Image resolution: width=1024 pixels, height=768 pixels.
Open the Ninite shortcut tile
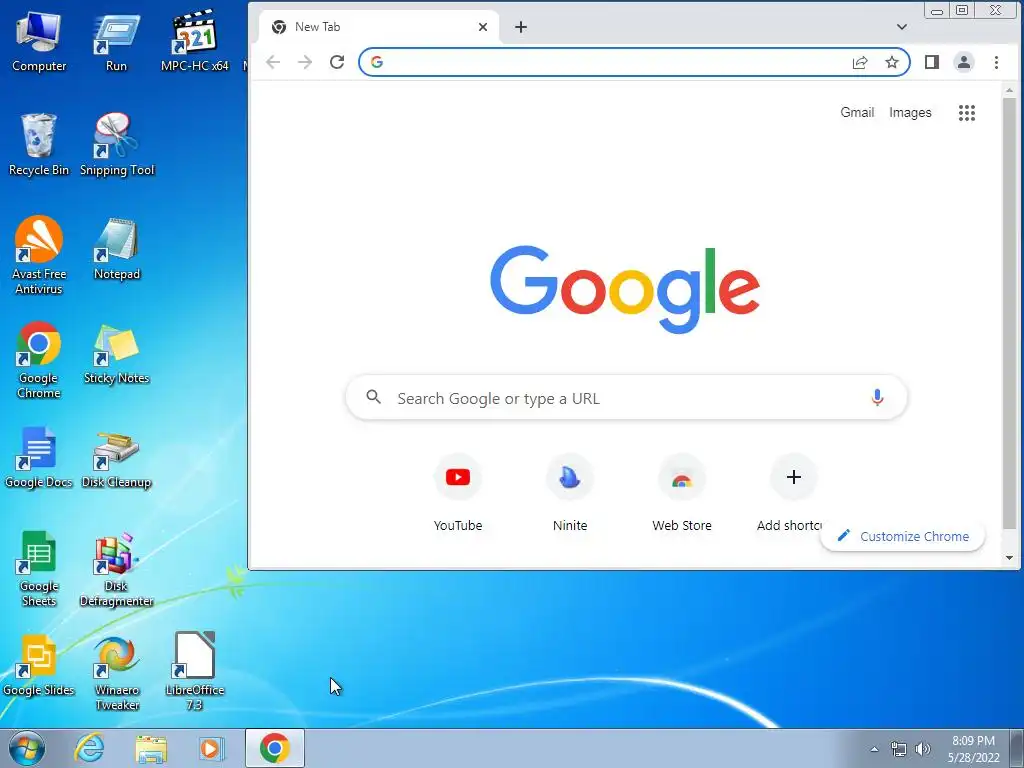tap(570, 494)
